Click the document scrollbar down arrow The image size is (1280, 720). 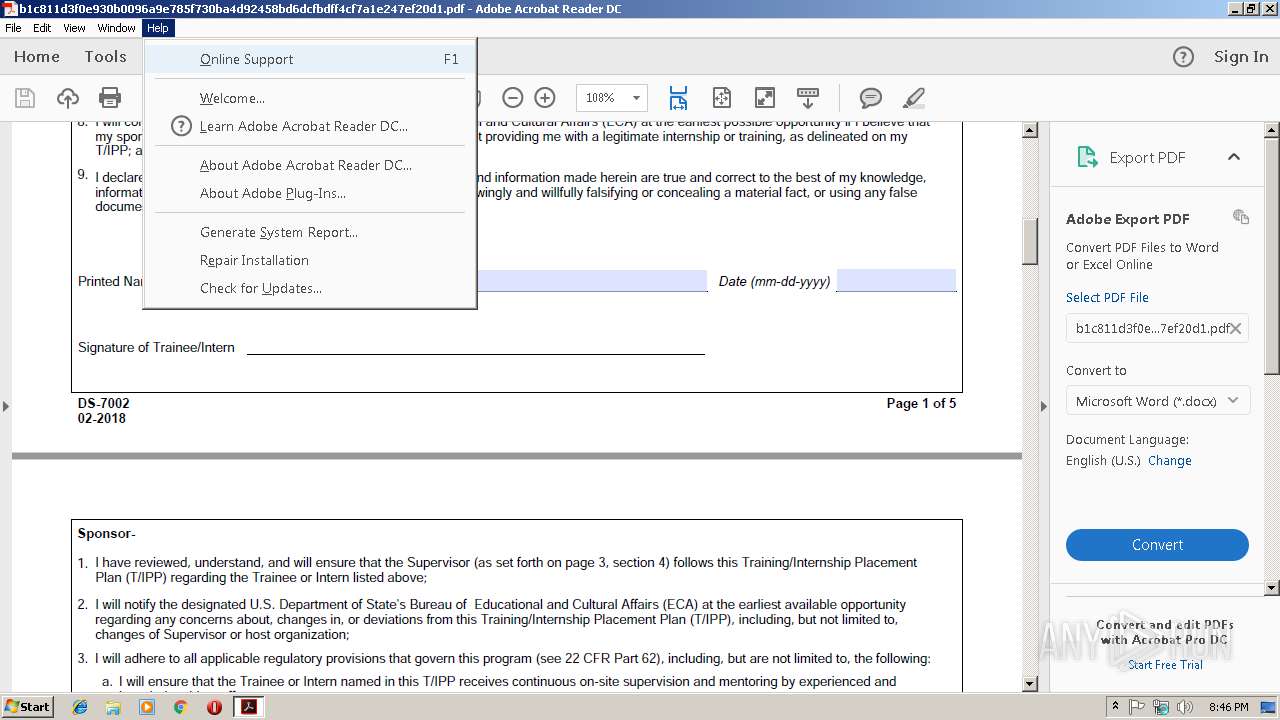pyautogui.click(x=1030, y=684)
